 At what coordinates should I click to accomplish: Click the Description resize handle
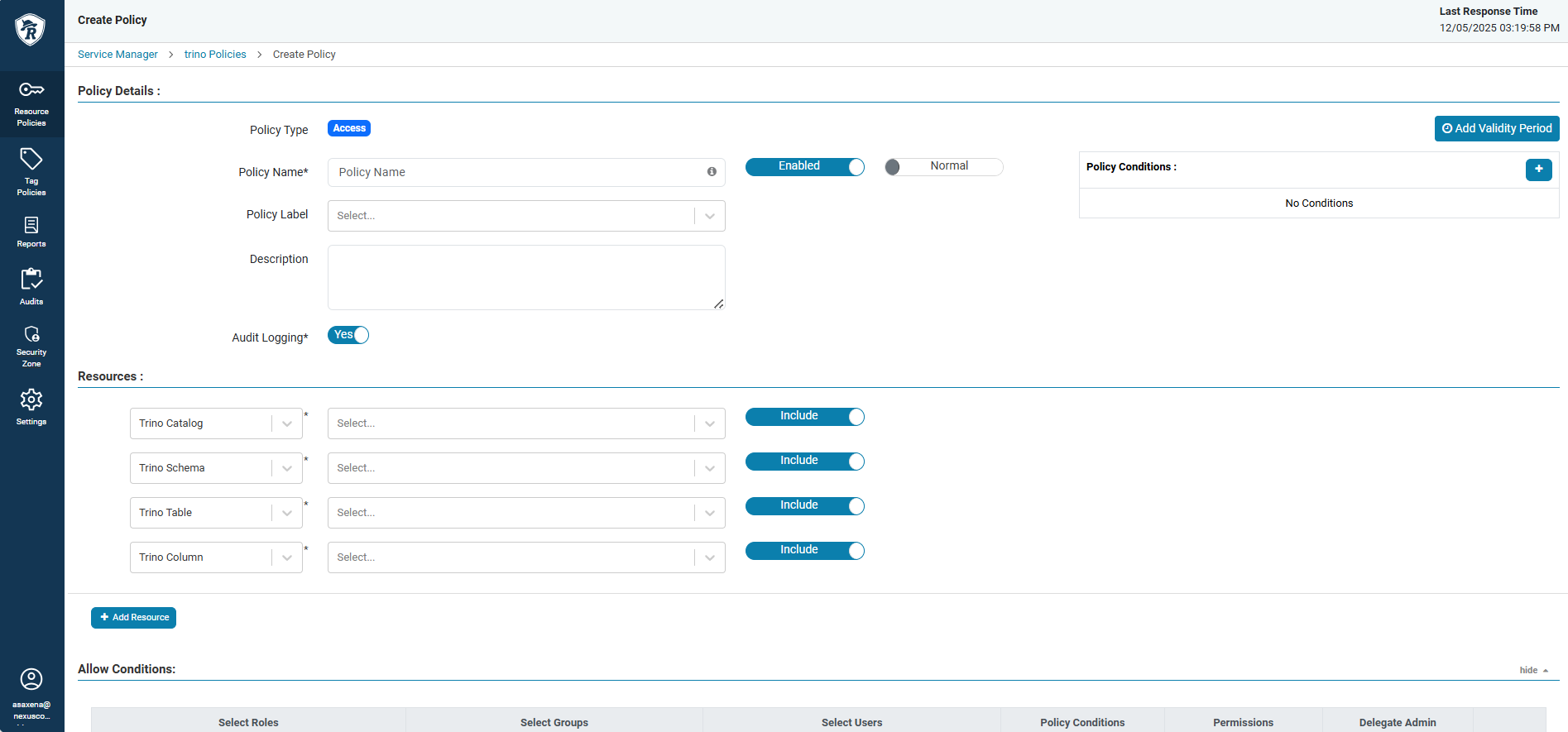pos(718,304)
